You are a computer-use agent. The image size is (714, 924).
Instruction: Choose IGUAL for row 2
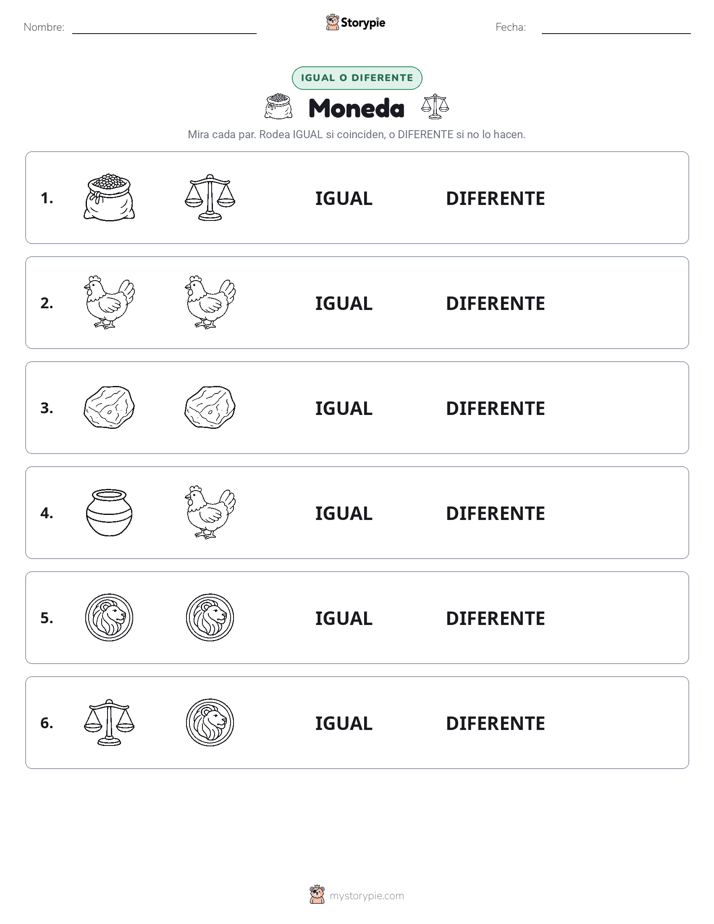click(x=343, y=303)
